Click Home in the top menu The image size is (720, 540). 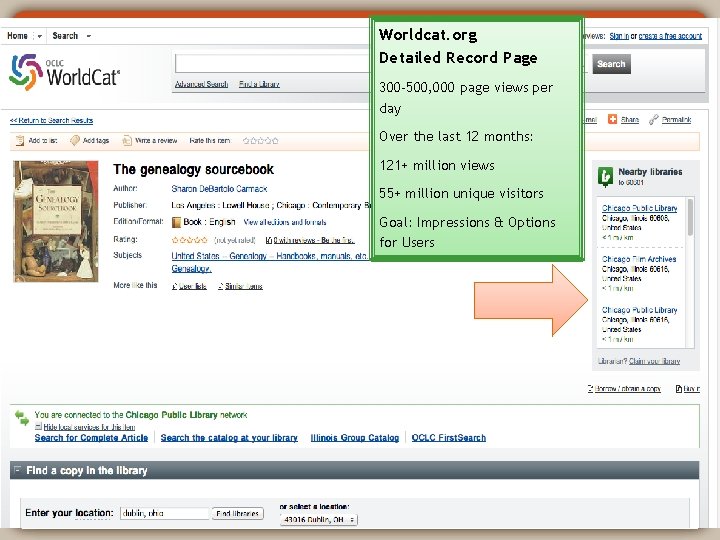(x=17, y=36)
